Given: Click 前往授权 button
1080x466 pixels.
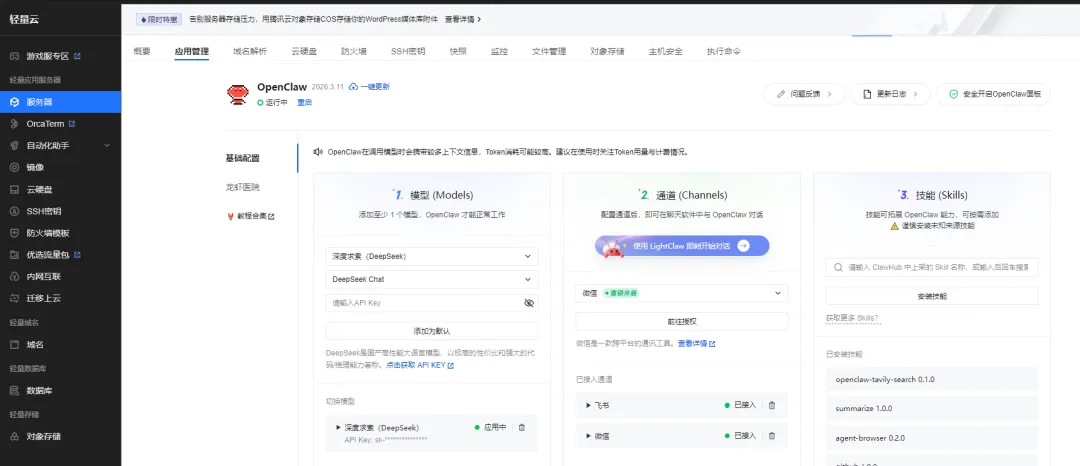Looking at the screenshot, I should click(x=682, y=321).
